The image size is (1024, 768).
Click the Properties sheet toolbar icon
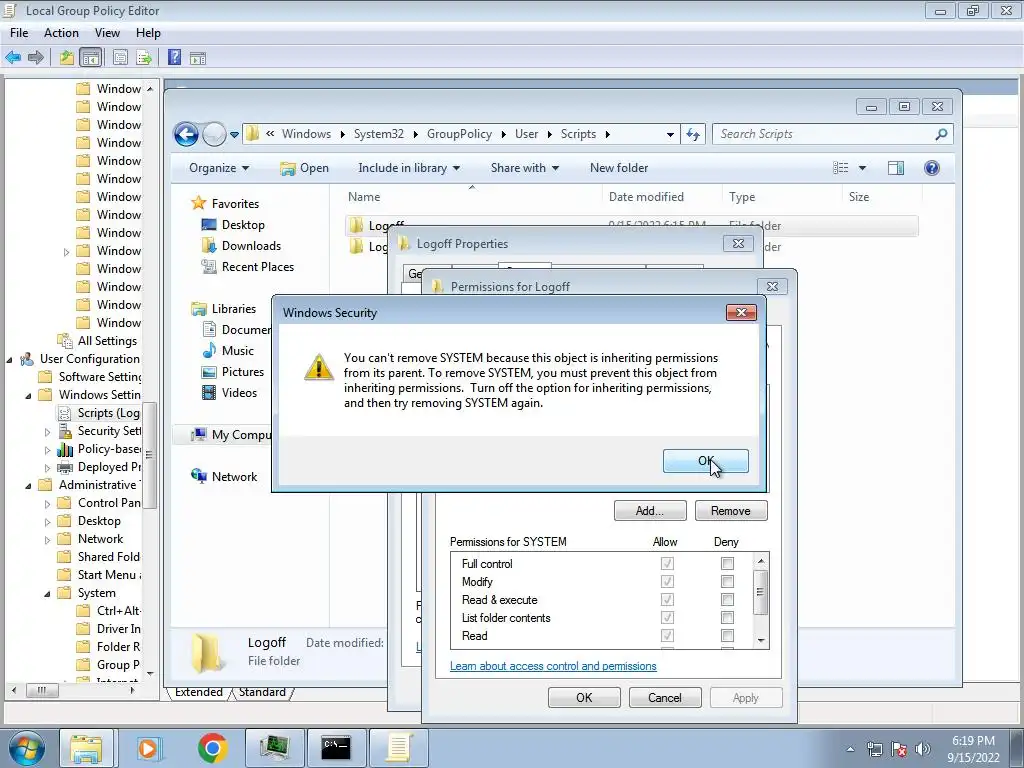(x=120, y=57)
